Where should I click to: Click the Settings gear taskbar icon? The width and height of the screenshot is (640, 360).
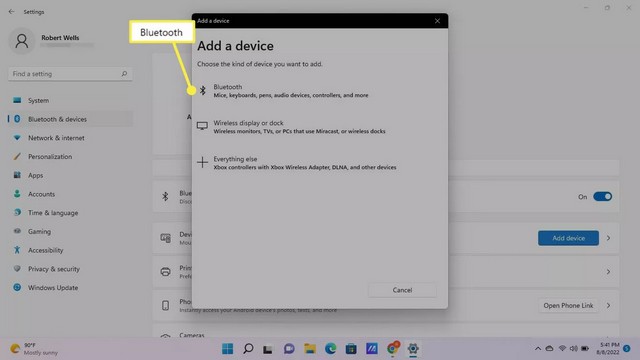[x=413, y=349]
